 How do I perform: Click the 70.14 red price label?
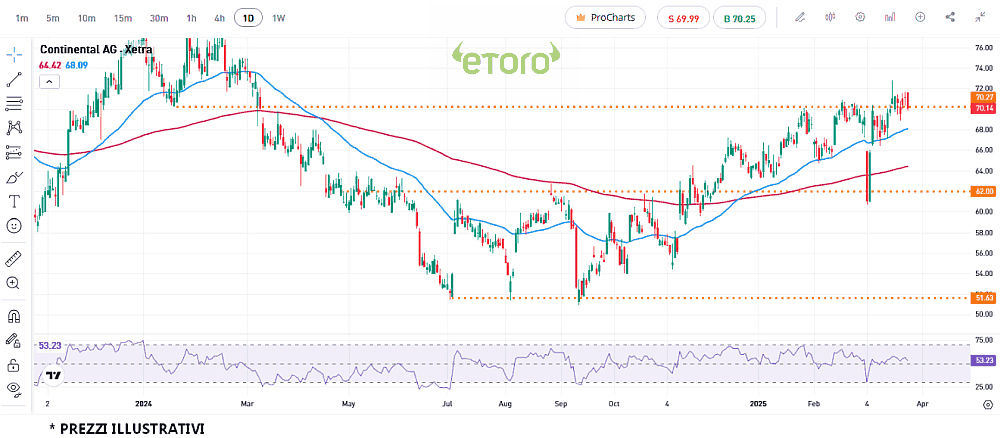[984, 108]
